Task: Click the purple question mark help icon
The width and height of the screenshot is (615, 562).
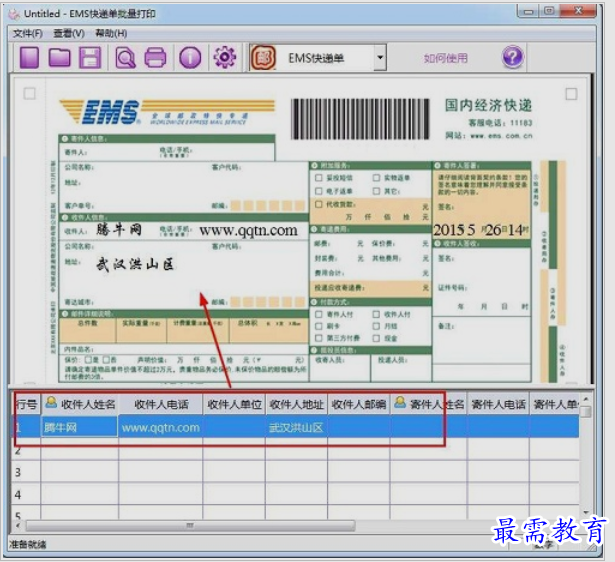Action: 512,57
